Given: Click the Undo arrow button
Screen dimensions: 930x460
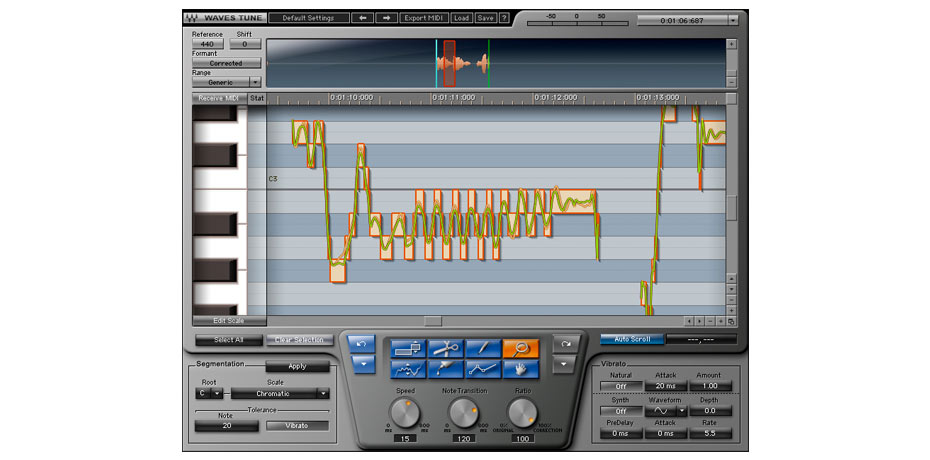Looking at the screenshot, I should coord(361,344).
